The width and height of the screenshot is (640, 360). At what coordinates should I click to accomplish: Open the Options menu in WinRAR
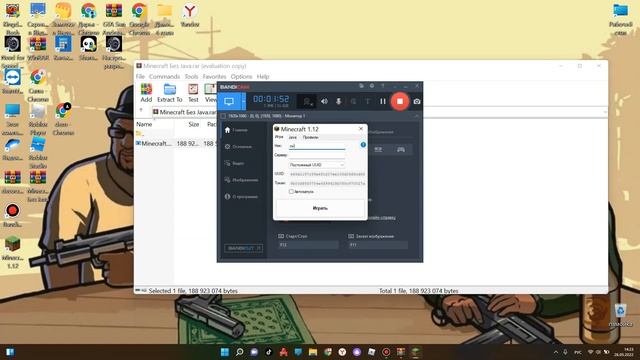241,76
